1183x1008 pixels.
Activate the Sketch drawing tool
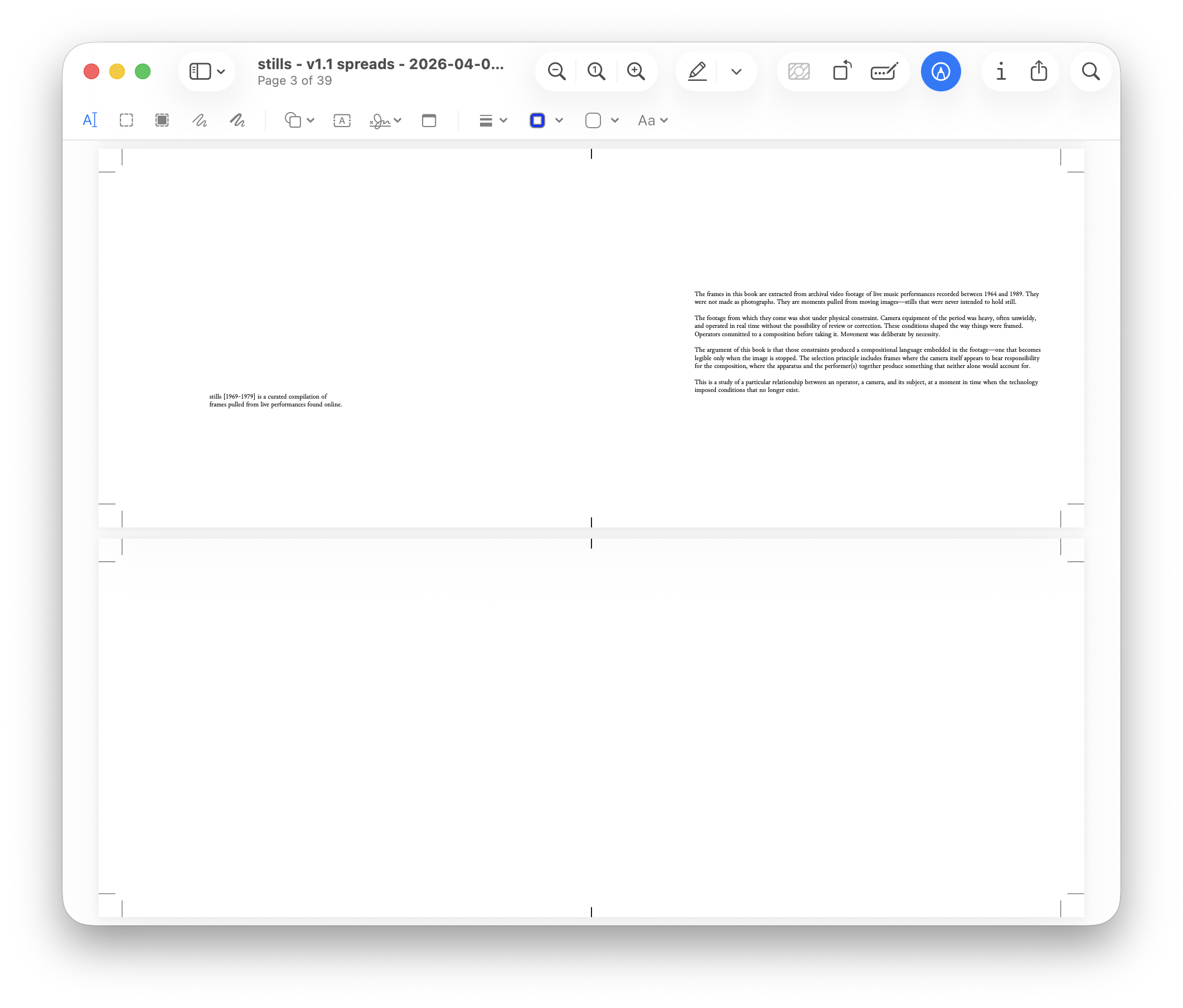pos(199,120)
